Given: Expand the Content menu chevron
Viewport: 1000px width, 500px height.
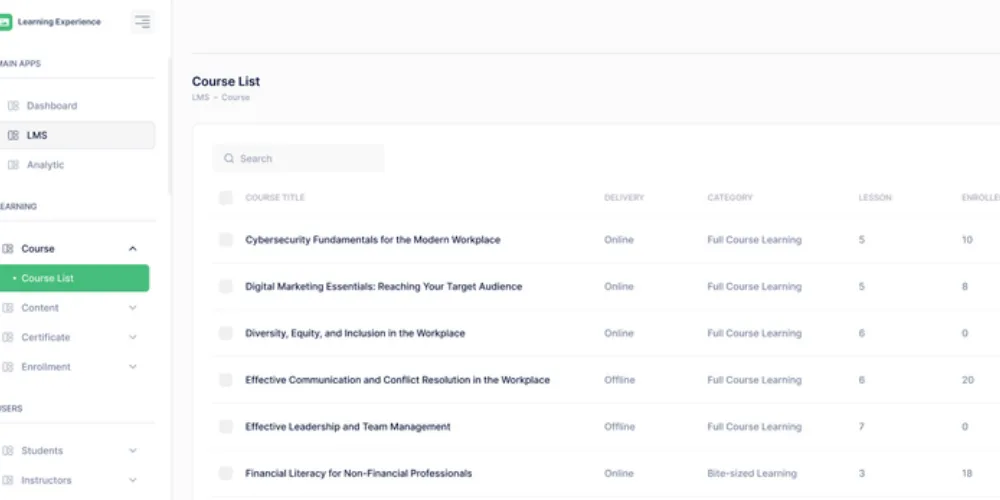Looking at the screenshot, I should point(133,307).
